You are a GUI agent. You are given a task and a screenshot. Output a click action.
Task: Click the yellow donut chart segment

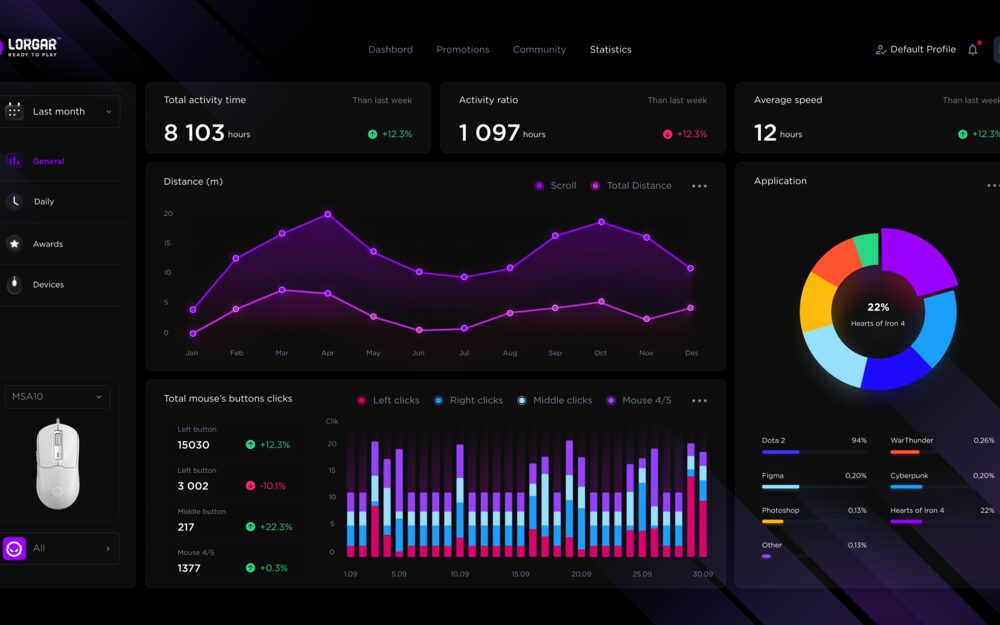coord(818,304)
